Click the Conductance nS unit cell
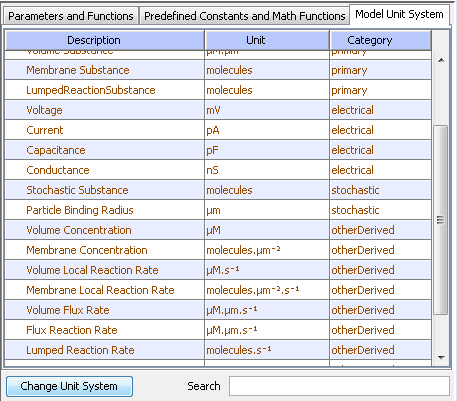 point(267,170)
